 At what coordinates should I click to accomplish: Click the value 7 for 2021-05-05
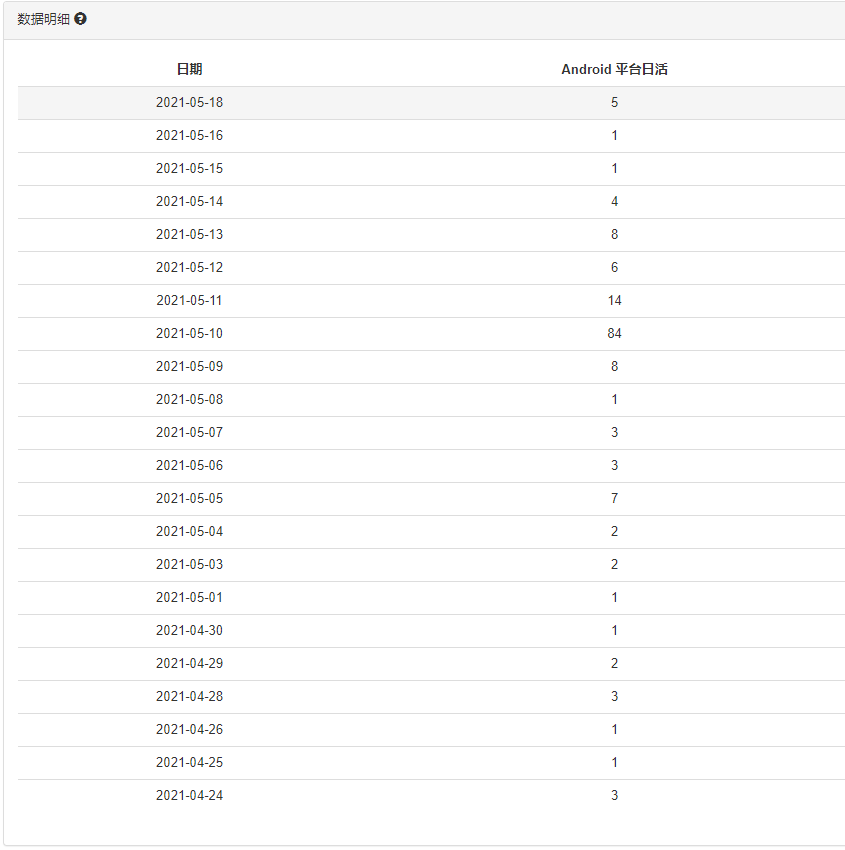(x=614, y=499)
